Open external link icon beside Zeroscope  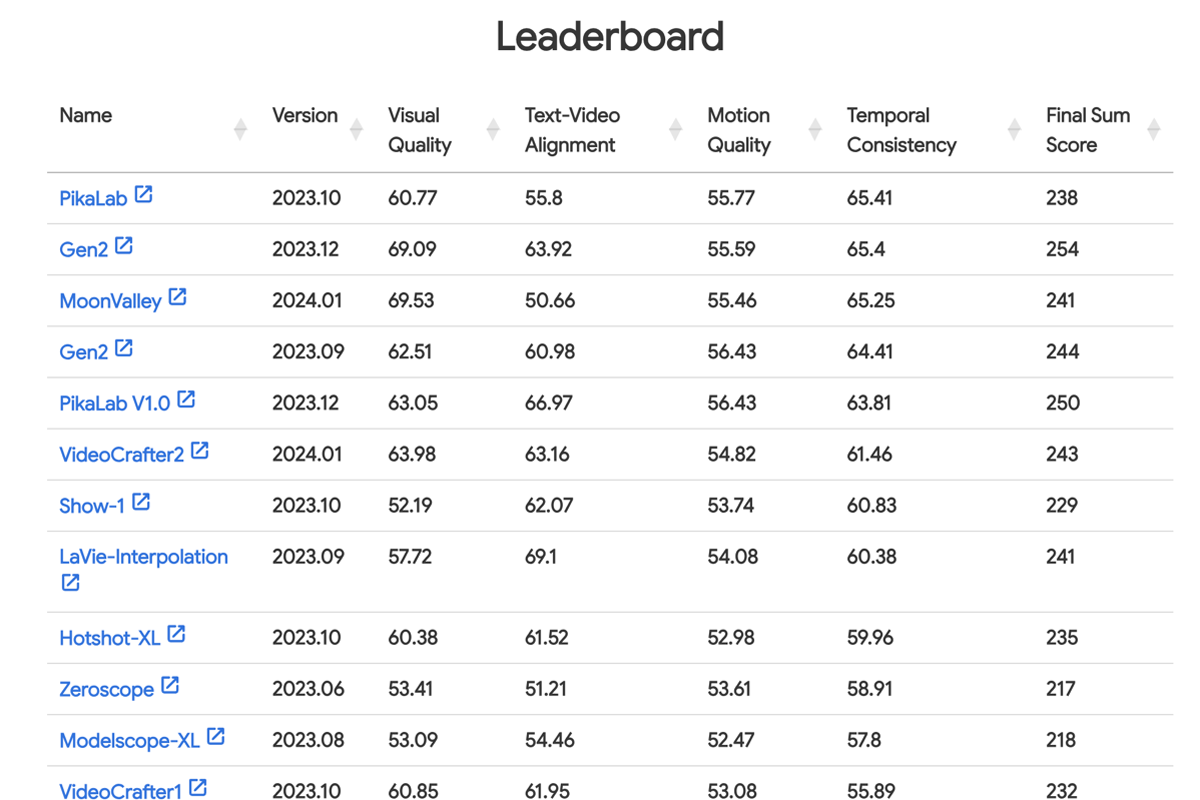(x=171, y=685)
